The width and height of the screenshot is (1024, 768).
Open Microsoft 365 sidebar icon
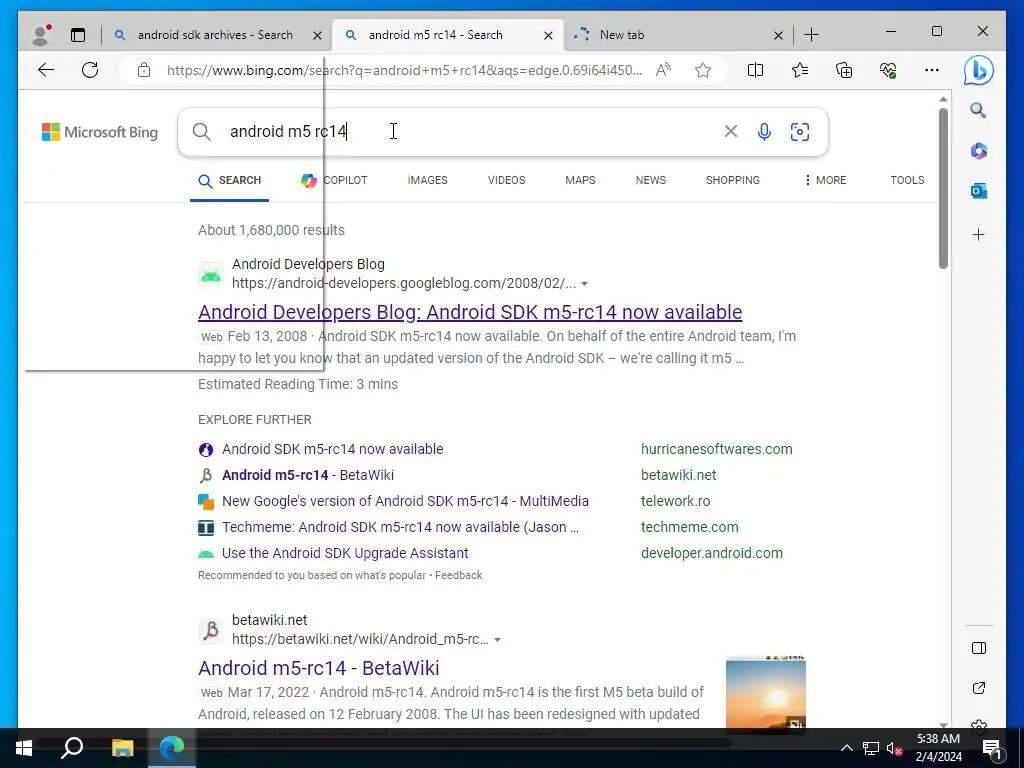[978, 151]
